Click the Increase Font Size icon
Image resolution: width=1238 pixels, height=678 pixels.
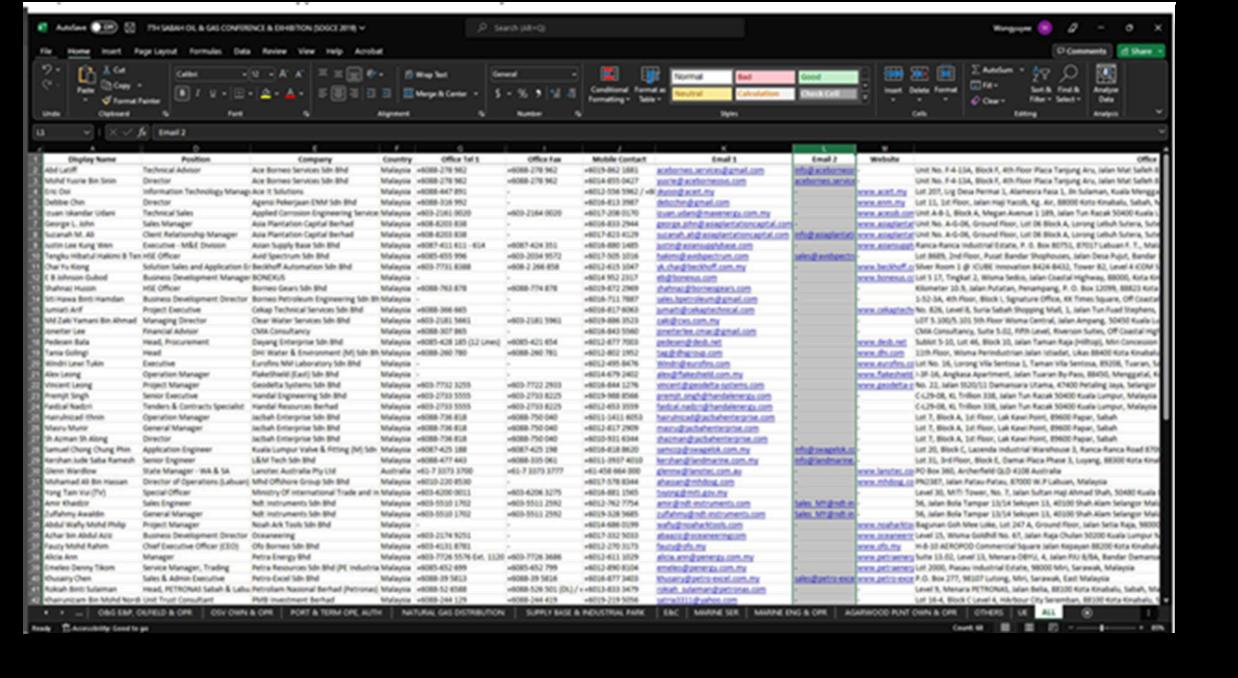[x=283, y=74]
